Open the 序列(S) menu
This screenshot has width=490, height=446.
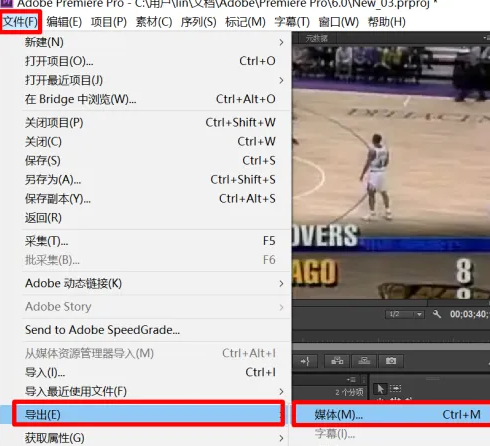pos(199,22)
